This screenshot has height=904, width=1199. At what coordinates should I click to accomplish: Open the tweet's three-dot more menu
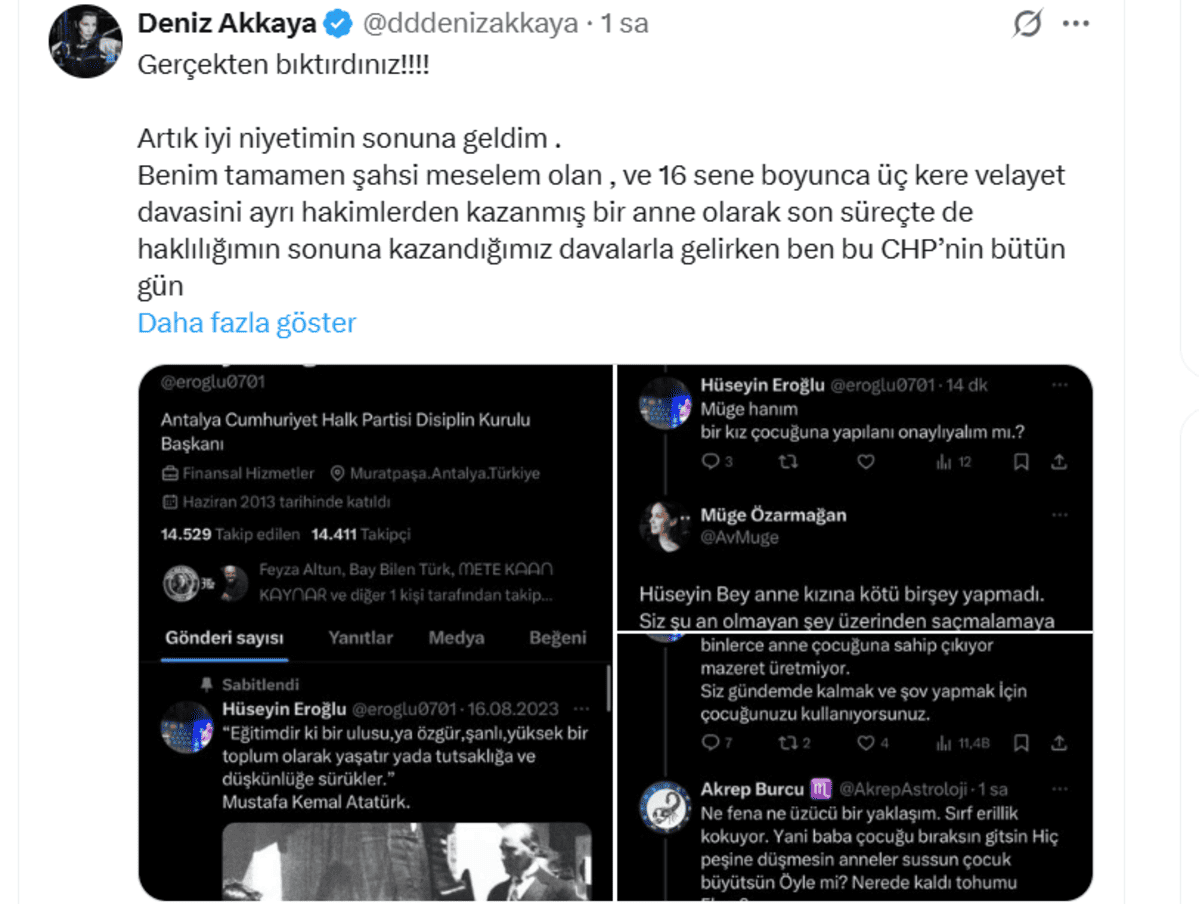[1075, 24]
